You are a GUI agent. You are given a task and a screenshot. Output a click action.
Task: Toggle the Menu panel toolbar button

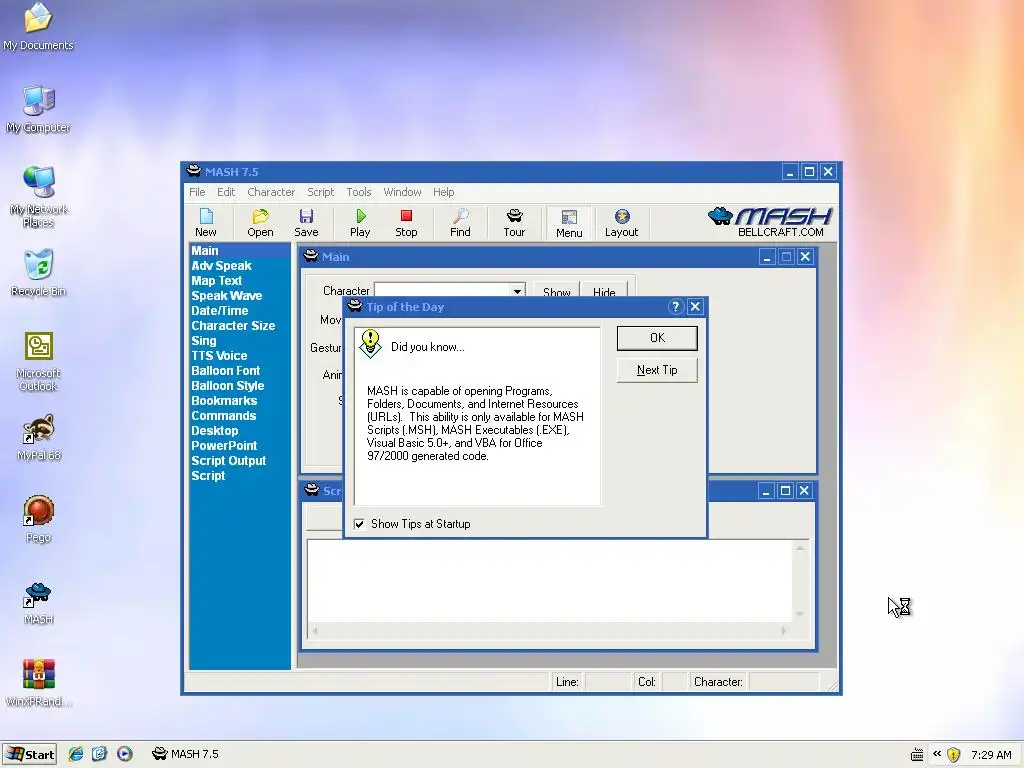[569, 223]
